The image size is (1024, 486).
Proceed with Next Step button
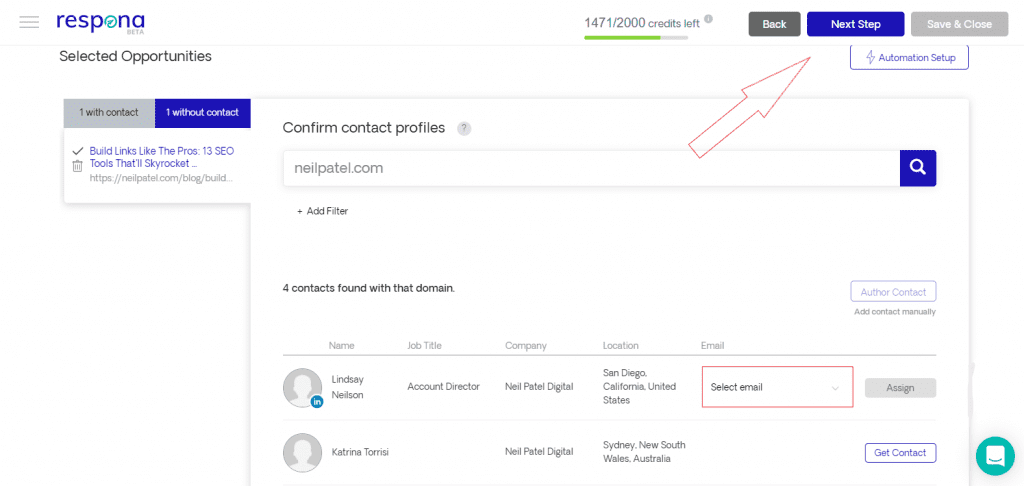856,24
